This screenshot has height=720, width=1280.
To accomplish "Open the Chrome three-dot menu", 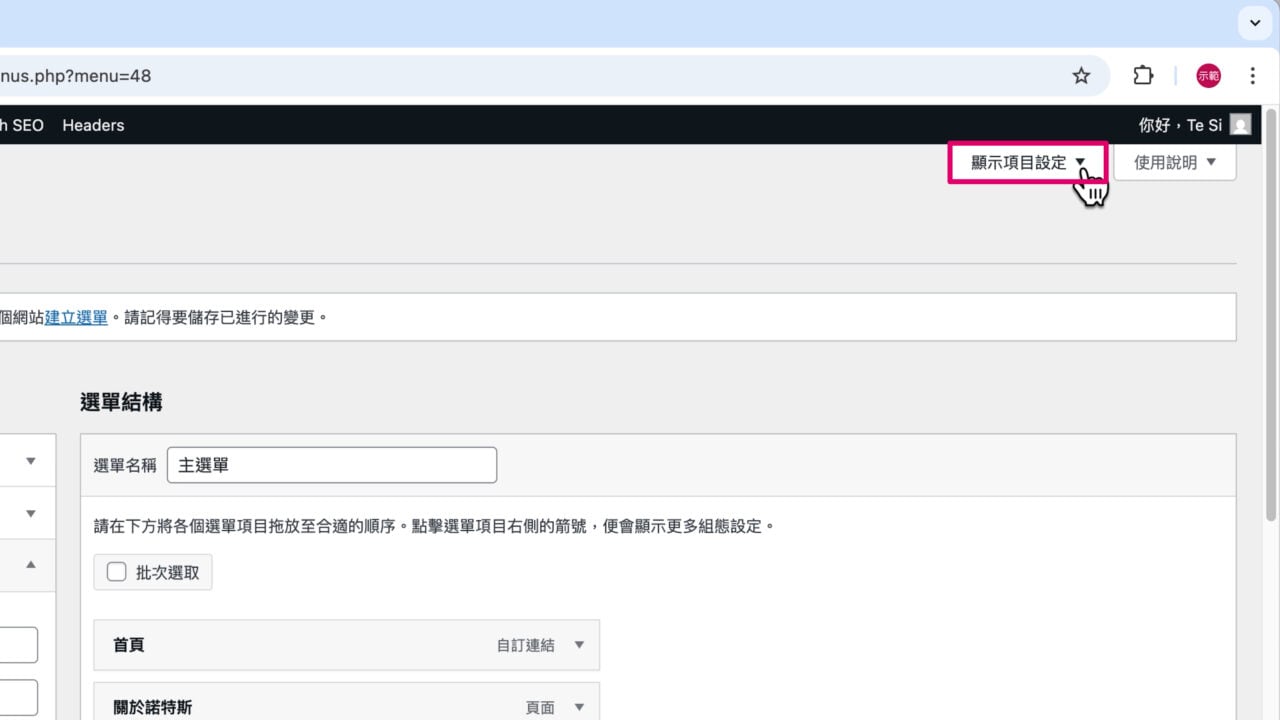I will click(x=1252, y=76).
